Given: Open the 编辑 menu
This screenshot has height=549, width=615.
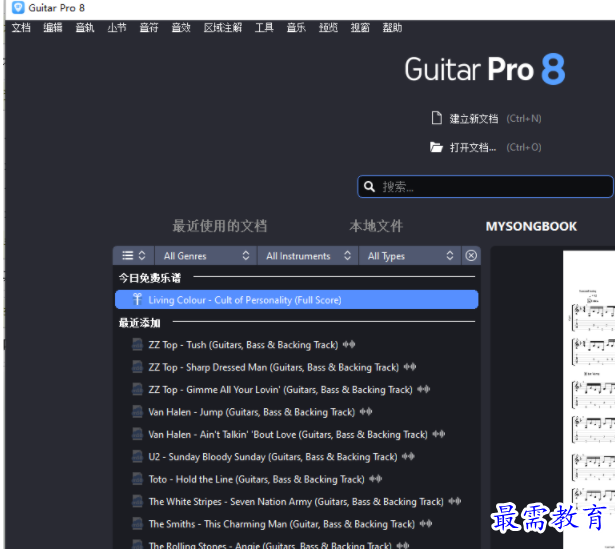Looking at the screenshot, I should [x=53, y=28].
